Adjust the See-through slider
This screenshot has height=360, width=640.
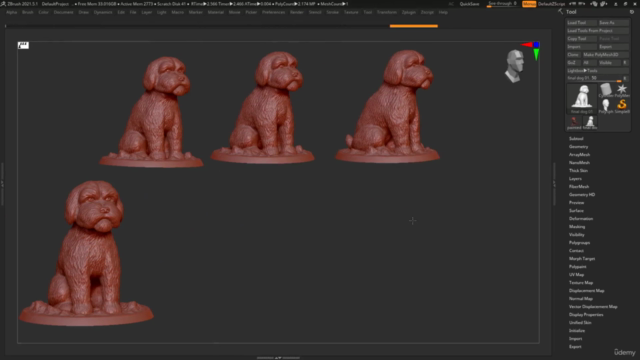click(502, 4)
